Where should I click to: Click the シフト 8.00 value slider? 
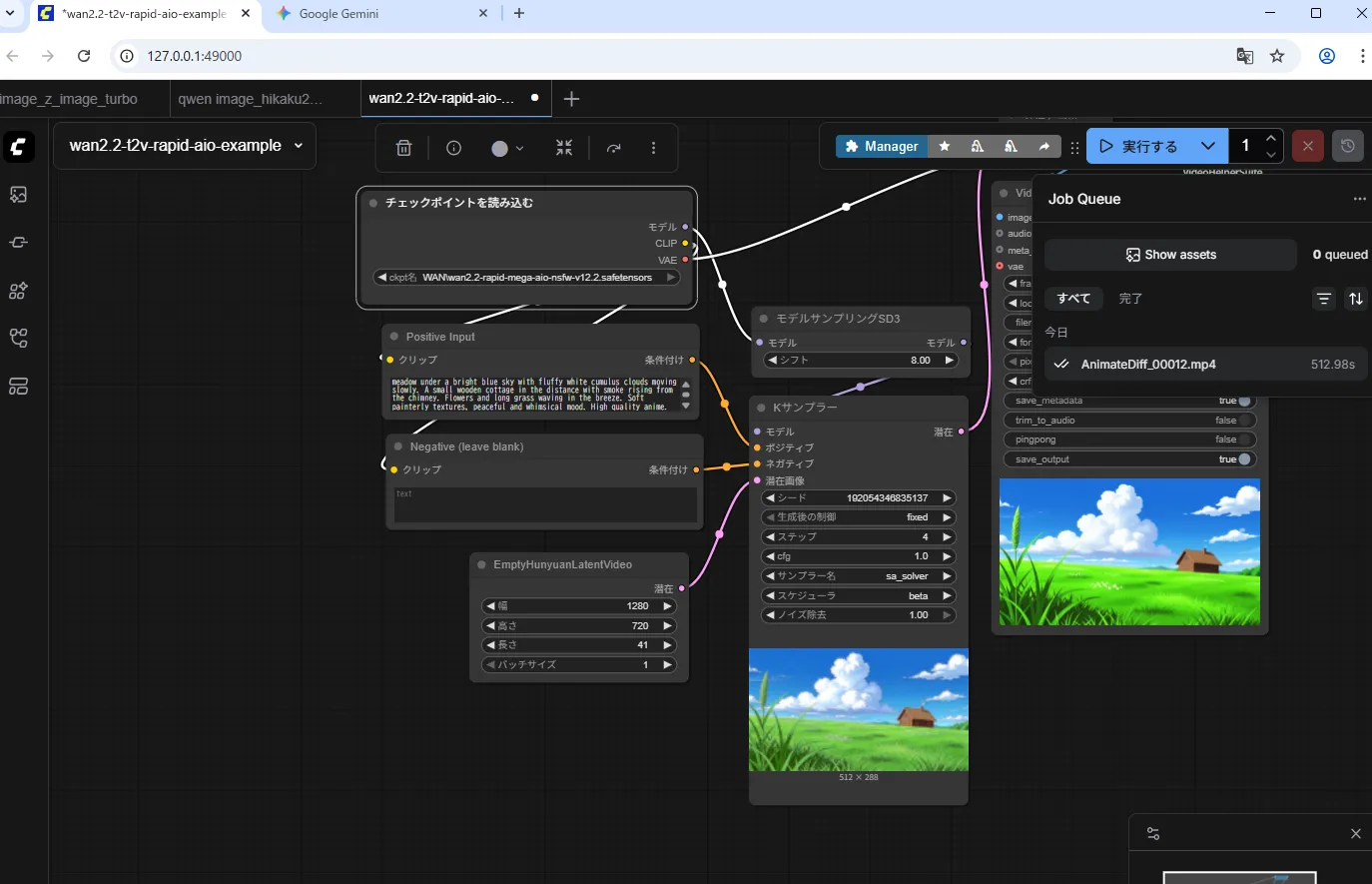click(859, 361)
